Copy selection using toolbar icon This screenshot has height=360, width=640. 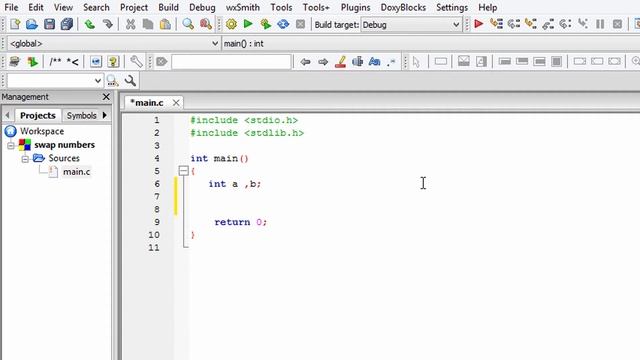[x=148, y=24]
